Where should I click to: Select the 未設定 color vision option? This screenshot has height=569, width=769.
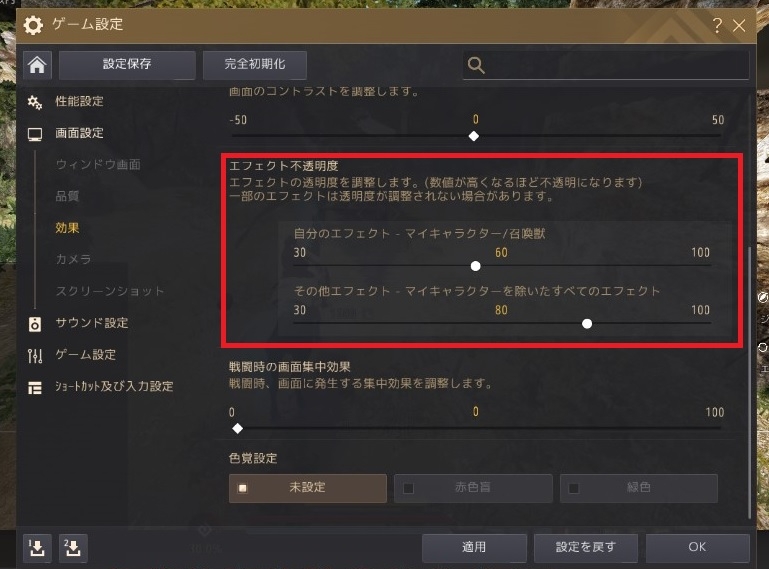click(x=308, y=488)
